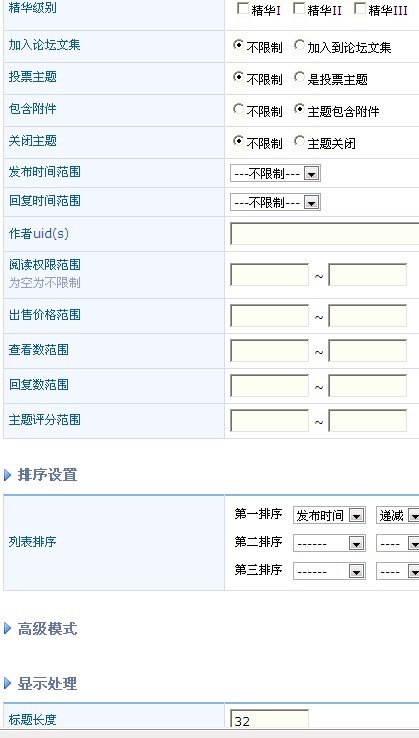Select 主题关闭 radio option
Image resolution: width=419 pixels, height=738 pixels.
(x=299, y=141)
